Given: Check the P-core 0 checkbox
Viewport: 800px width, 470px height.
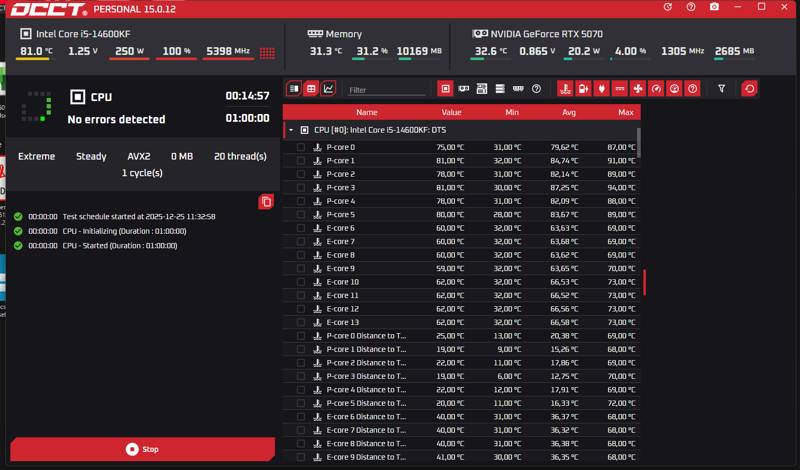Looking at the screenshot, I should pos(301,147).
